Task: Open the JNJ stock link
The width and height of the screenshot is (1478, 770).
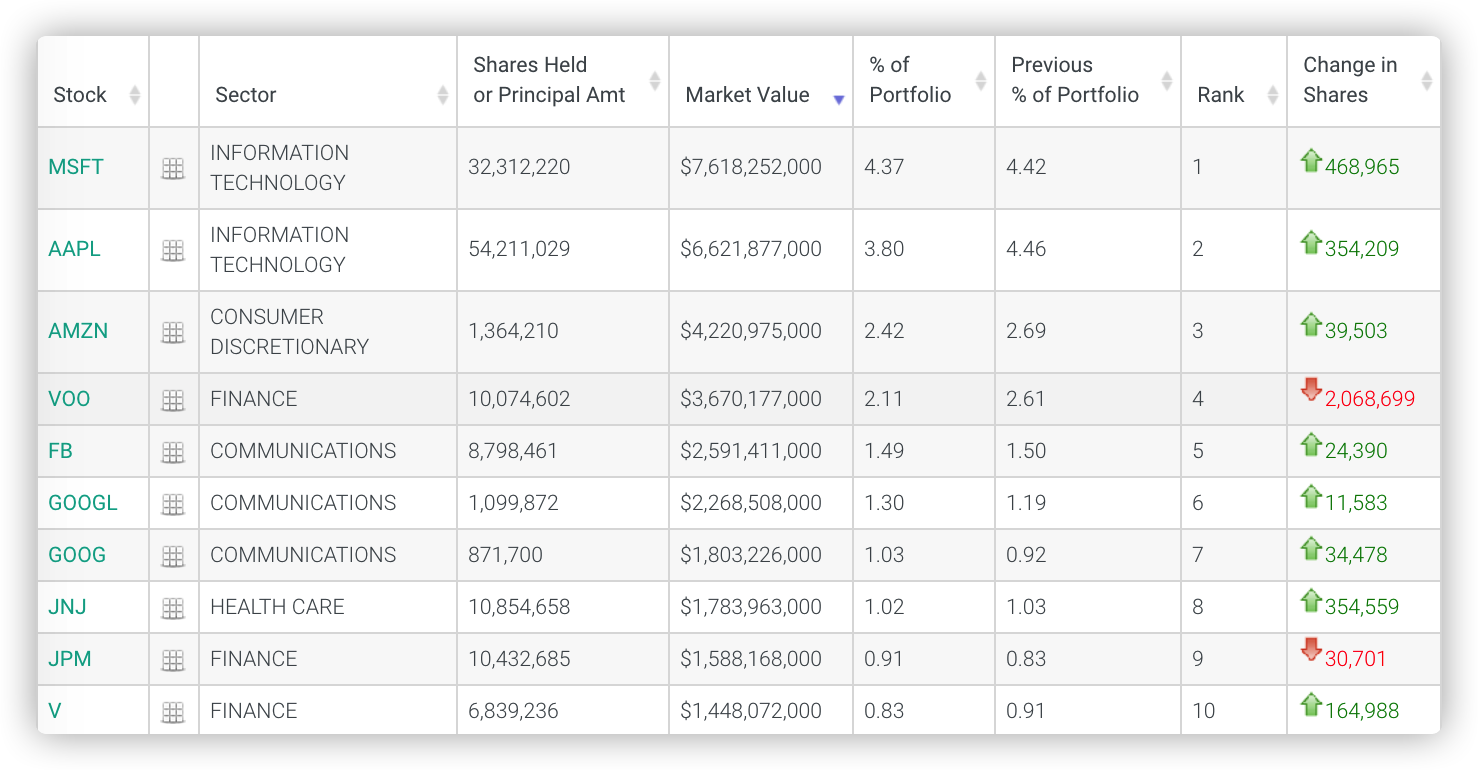Action: click(70, 607)
